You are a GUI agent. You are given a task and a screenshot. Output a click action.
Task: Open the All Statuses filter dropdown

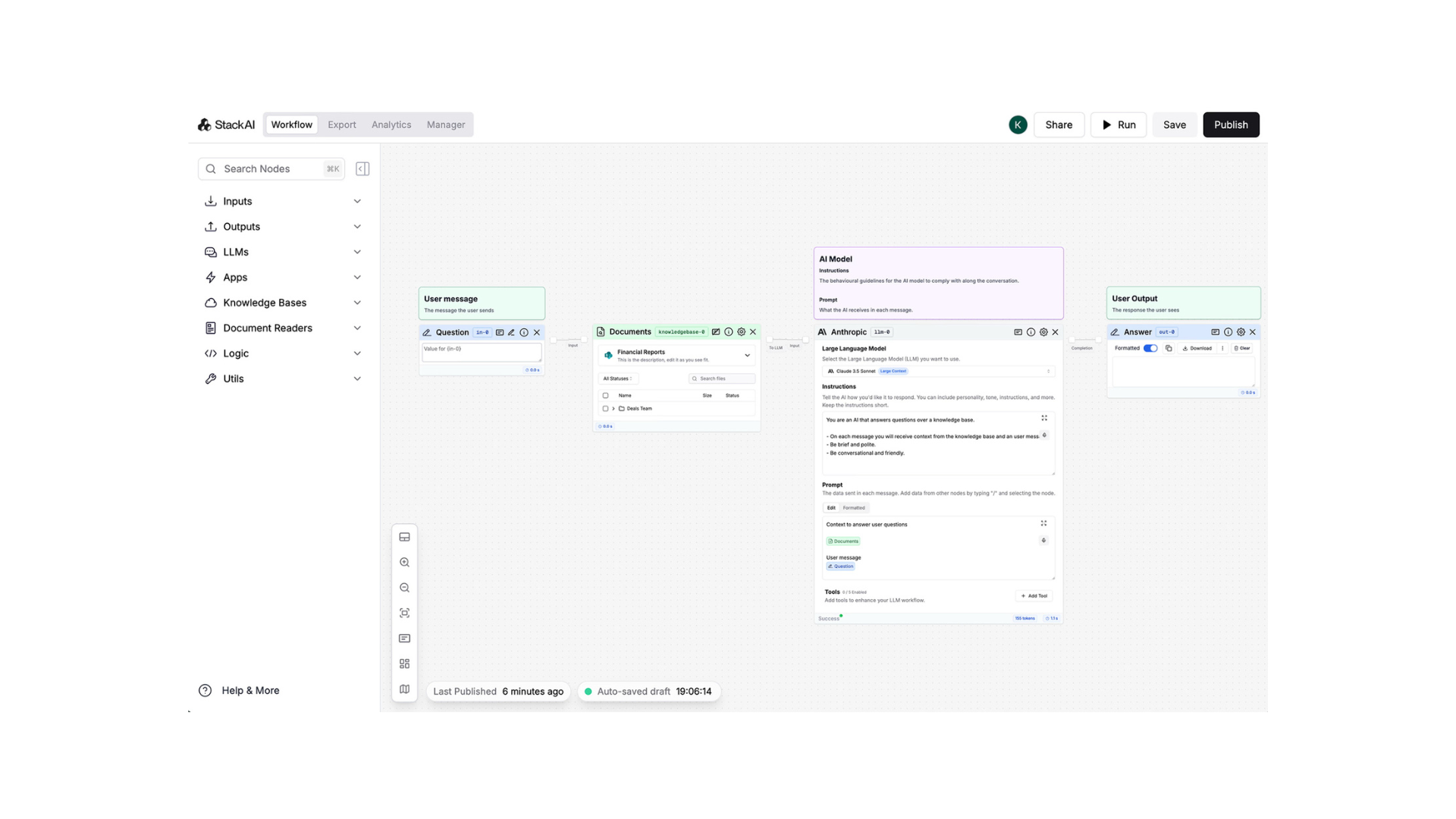[x=617, y=378]
